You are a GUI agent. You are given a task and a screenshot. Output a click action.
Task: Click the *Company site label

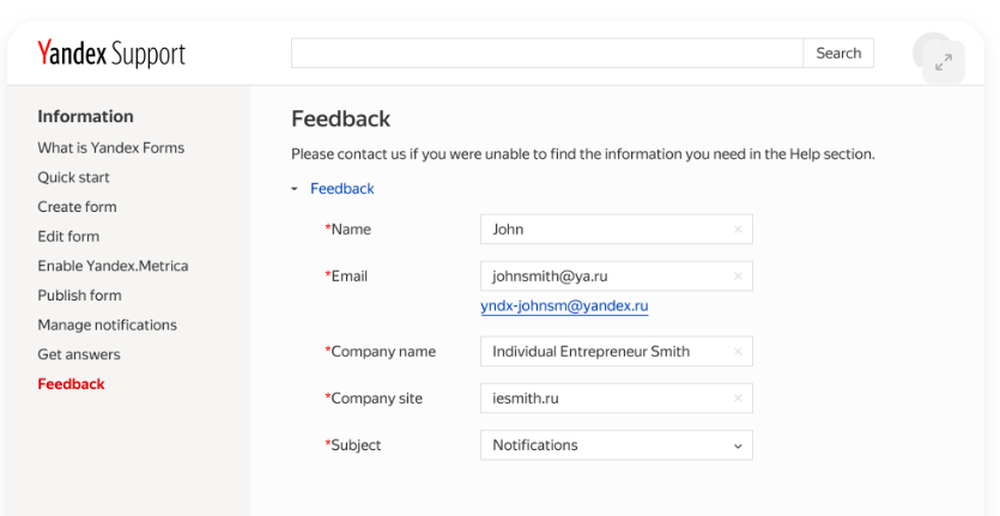(374, 399)
